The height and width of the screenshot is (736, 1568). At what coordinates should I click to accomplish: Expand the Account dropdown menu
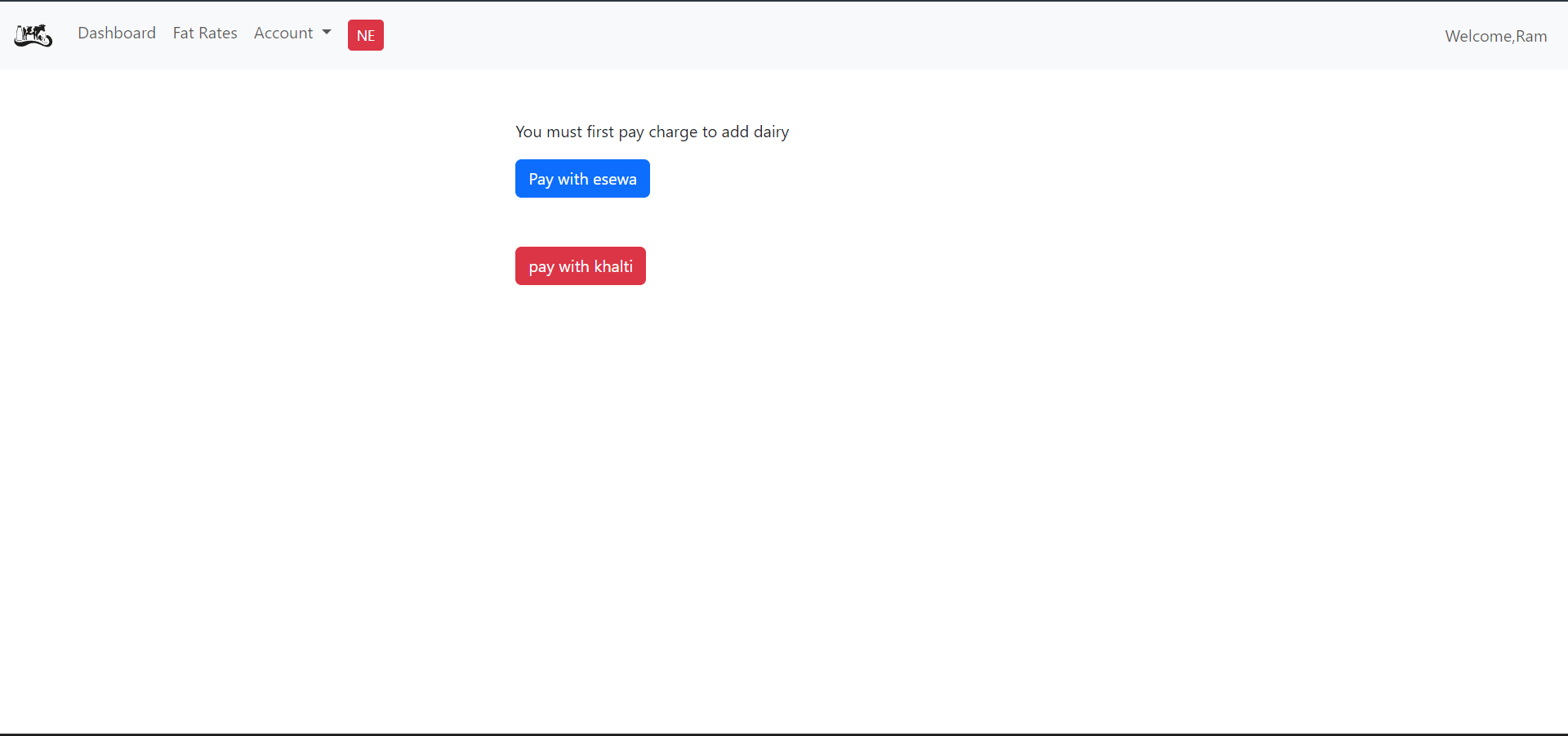[x=292, y=33]
